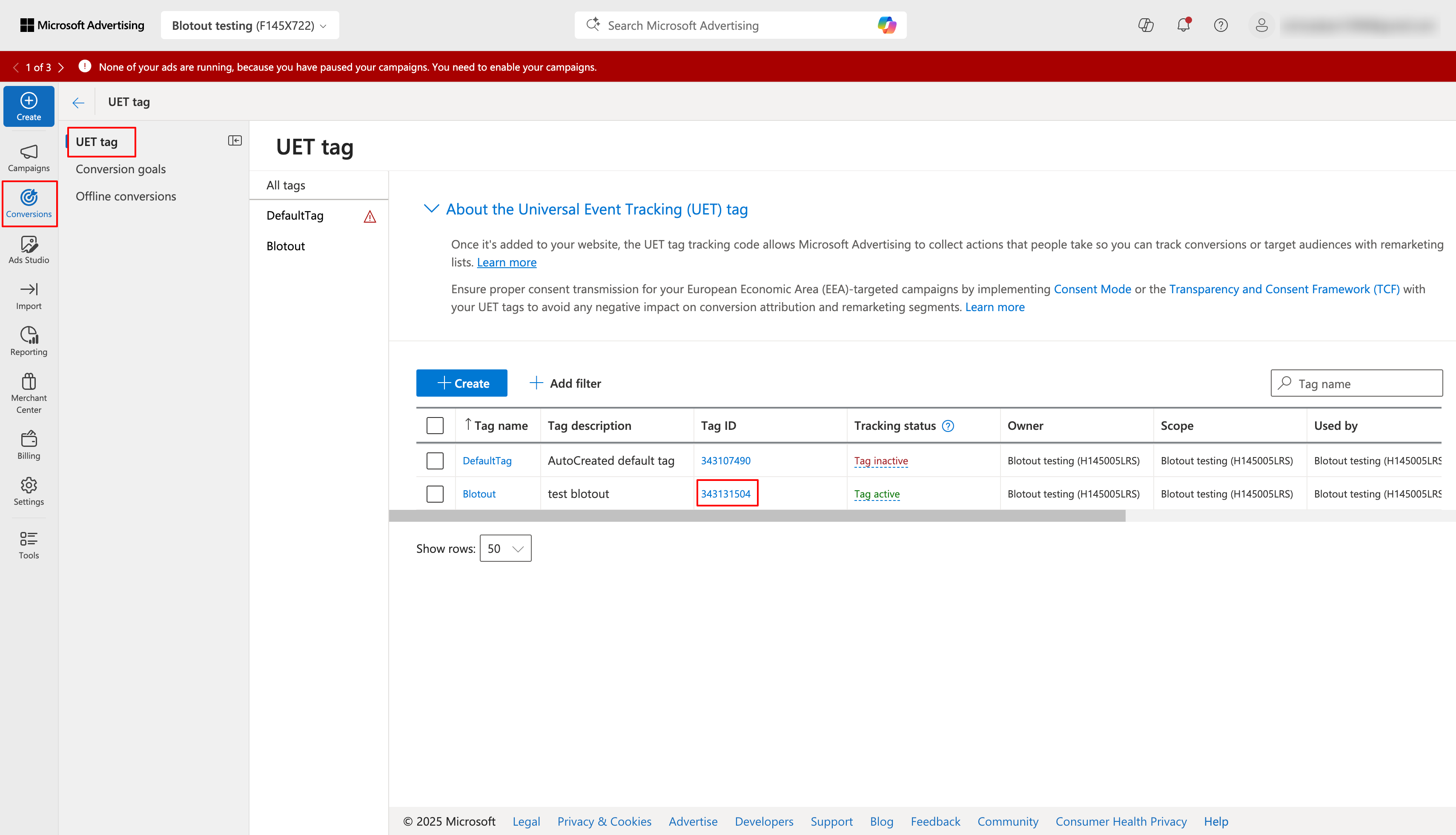Viewport: 1456px width, 835px height.
Task: Toggle the select-all header checkbox
Action: (435, 426)
